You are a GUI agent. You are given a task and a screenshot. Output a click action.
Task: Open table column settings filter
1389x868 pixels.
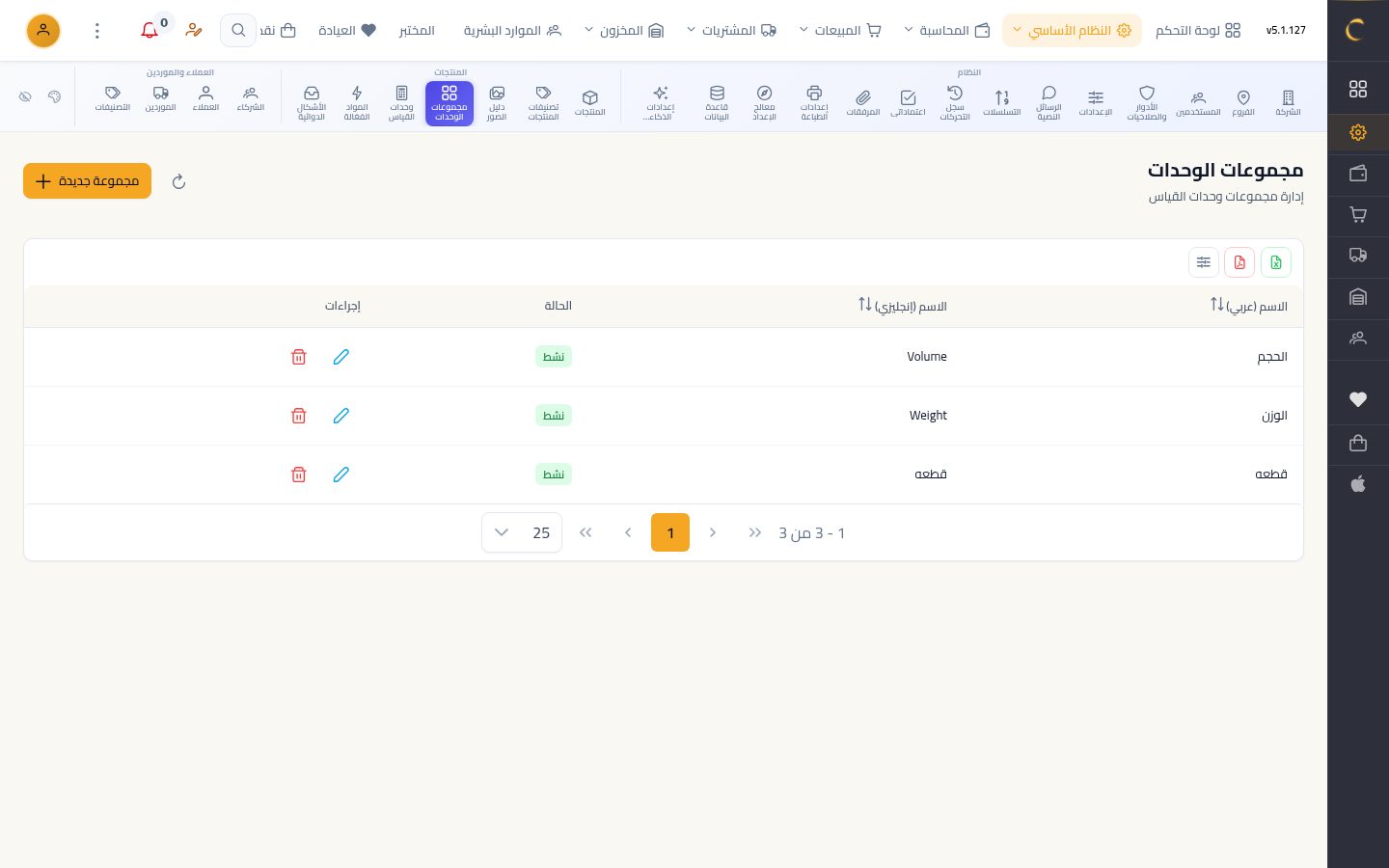[1204, 262]
